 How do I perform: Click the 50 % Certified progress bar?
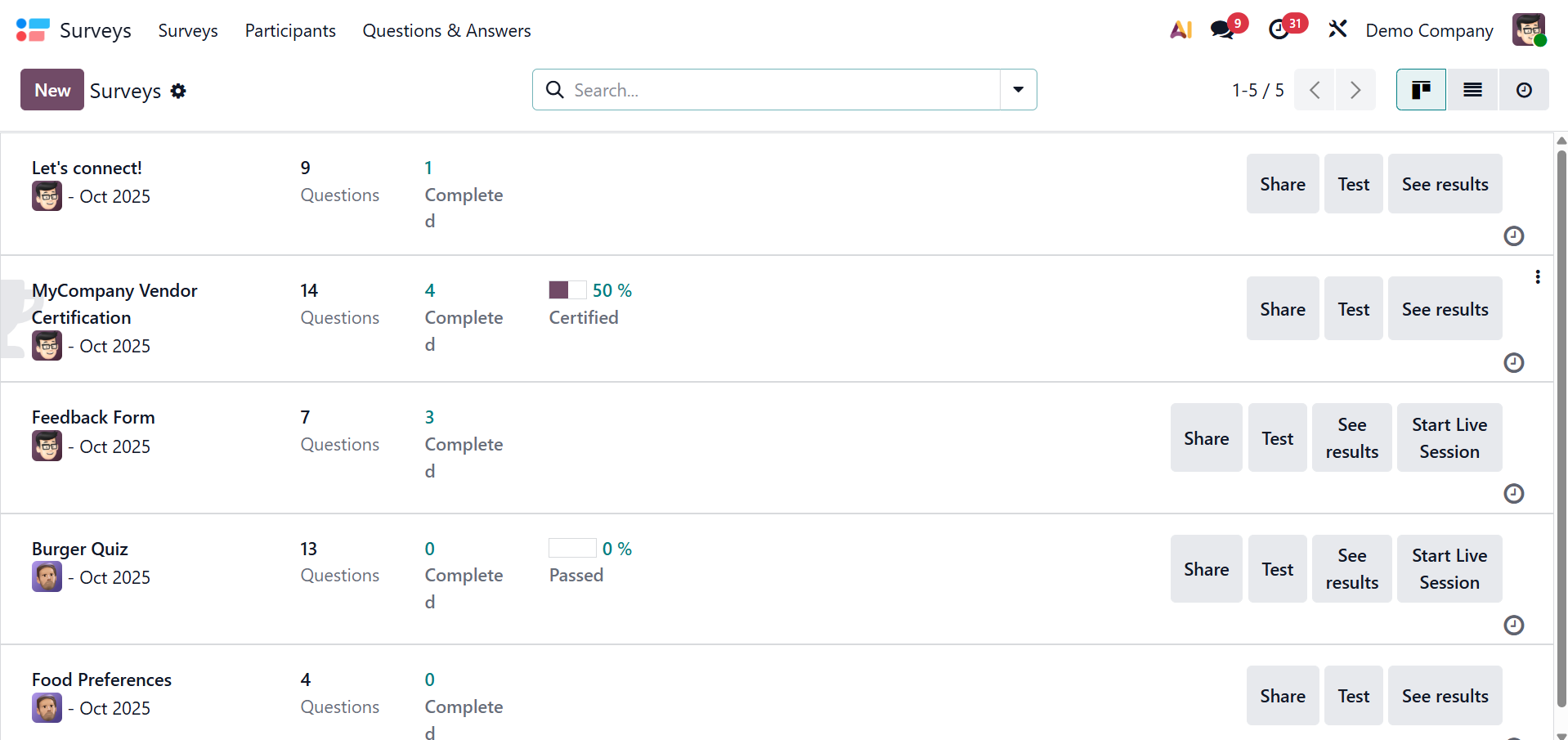[x=567, y=290]
